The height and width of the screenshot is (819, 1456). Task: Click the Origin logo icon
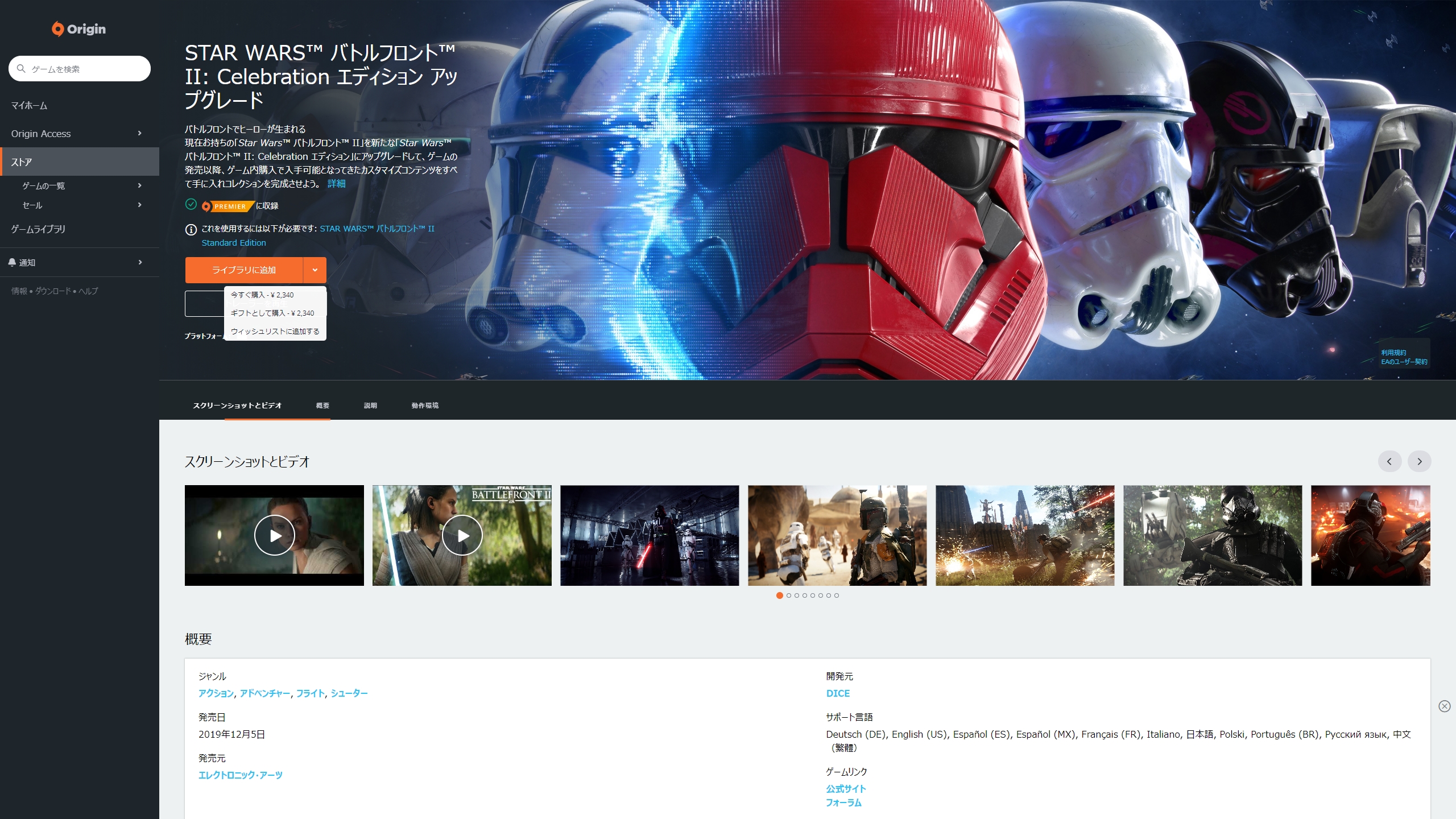point(58,29)
